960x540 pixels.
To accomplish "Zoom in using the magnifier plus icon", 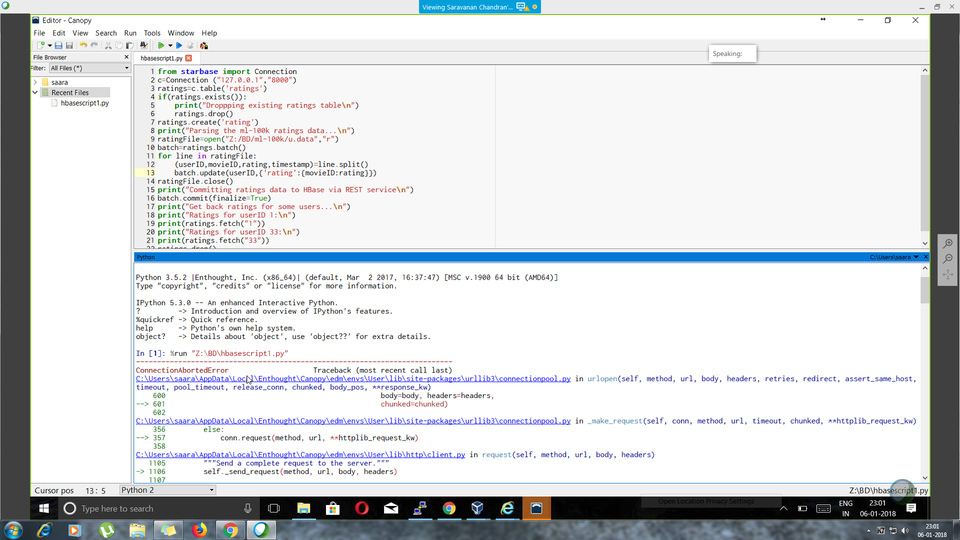I will [x=948, y=244].
